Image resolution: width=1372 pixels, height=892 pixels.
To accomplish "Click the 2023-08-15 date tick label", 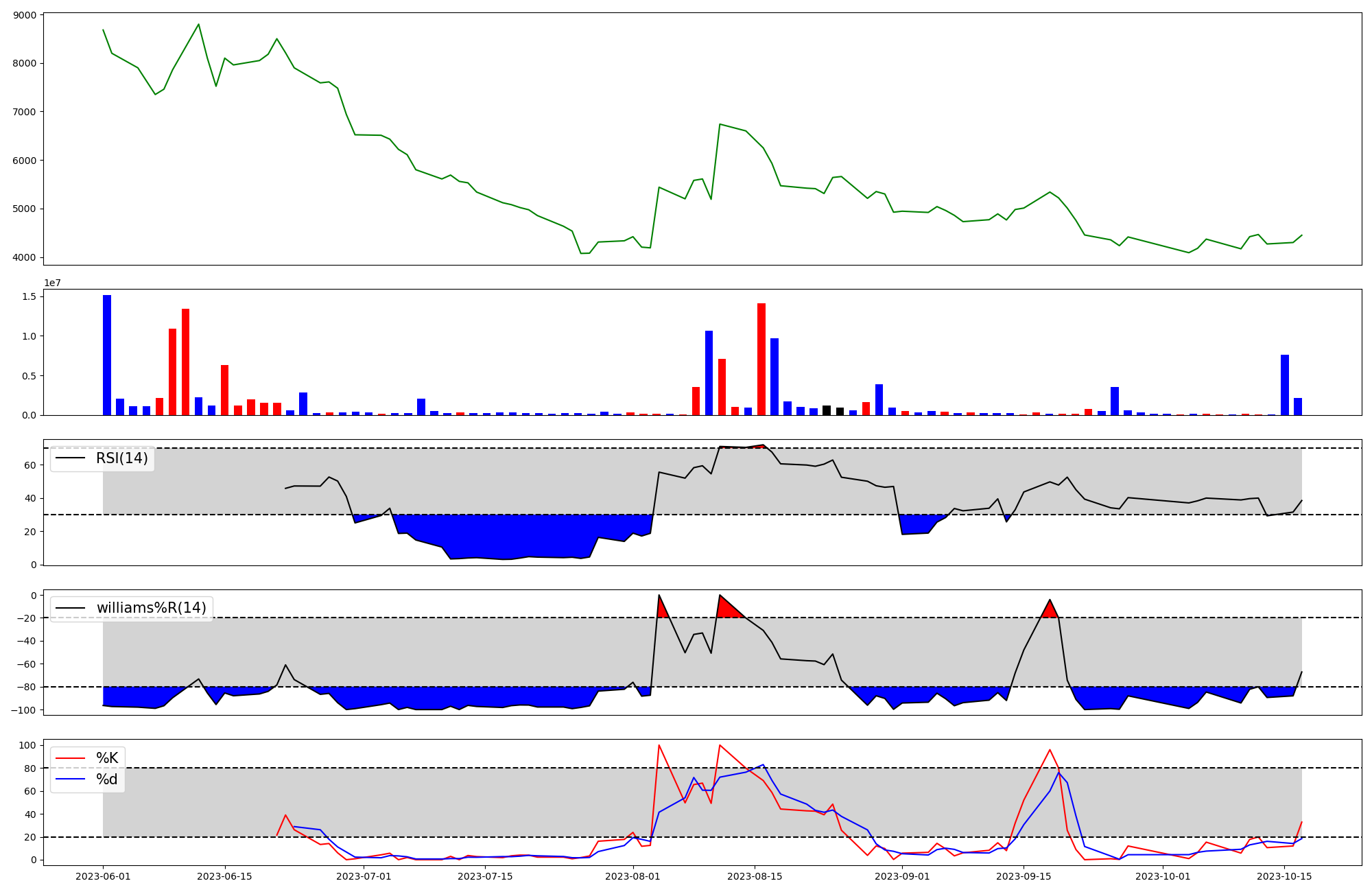I will click(755, 876).
